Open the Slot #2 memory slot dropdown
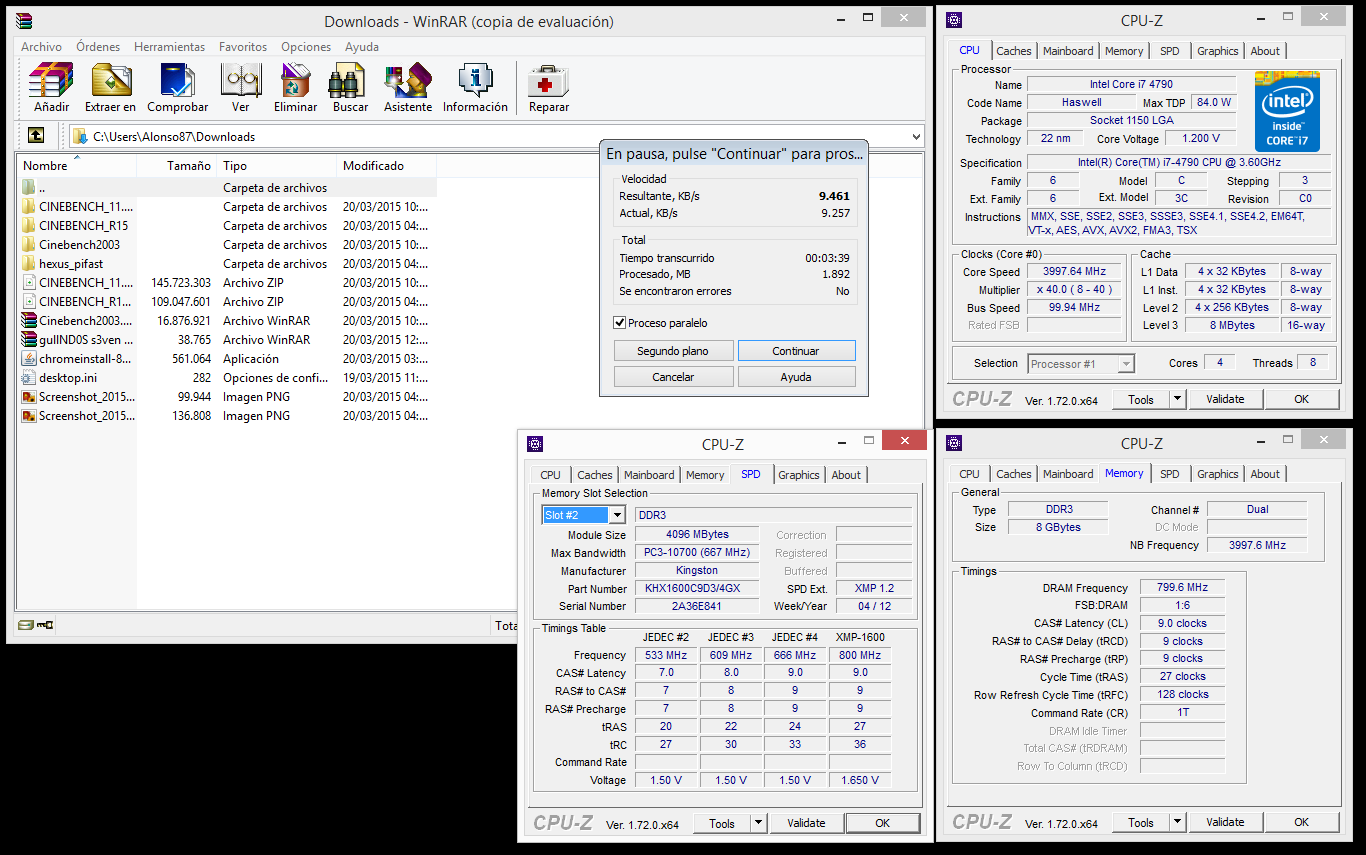 (617, 515)
